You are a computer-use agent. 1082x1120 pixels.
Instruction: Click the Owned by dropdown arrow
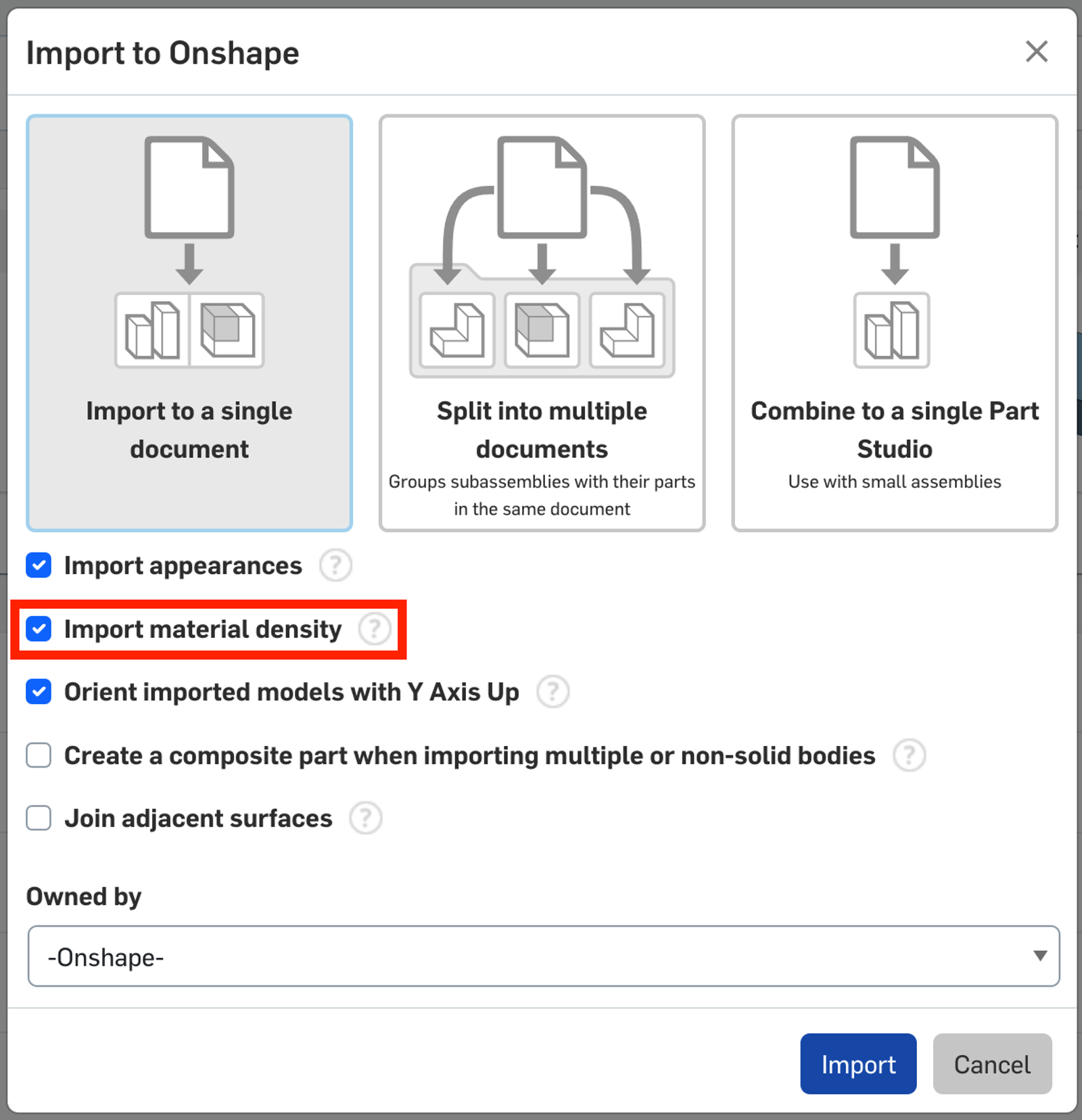tap(1040, 956)
